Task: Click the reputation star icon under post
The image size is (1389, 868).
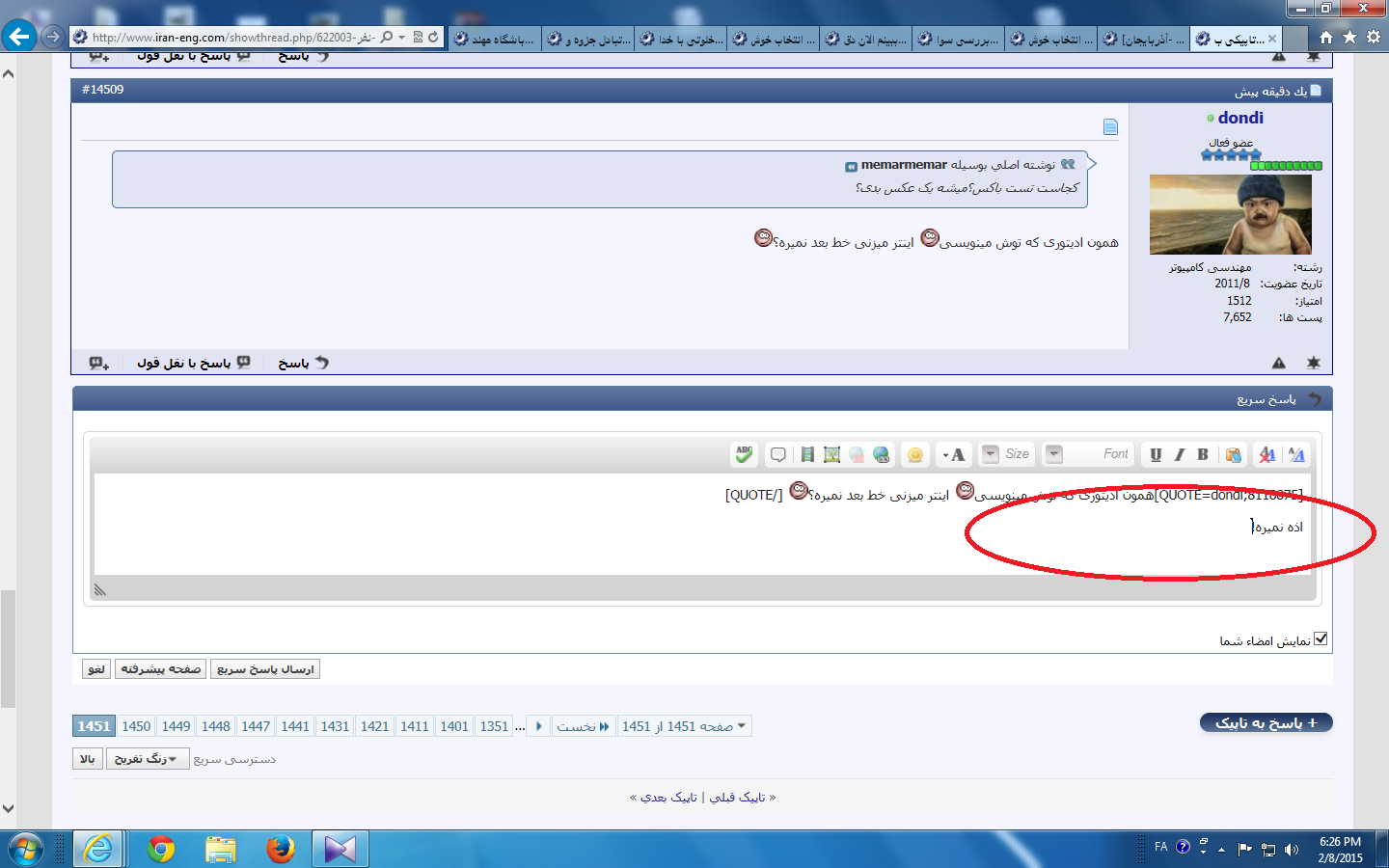Action: tap(1314, 363)
